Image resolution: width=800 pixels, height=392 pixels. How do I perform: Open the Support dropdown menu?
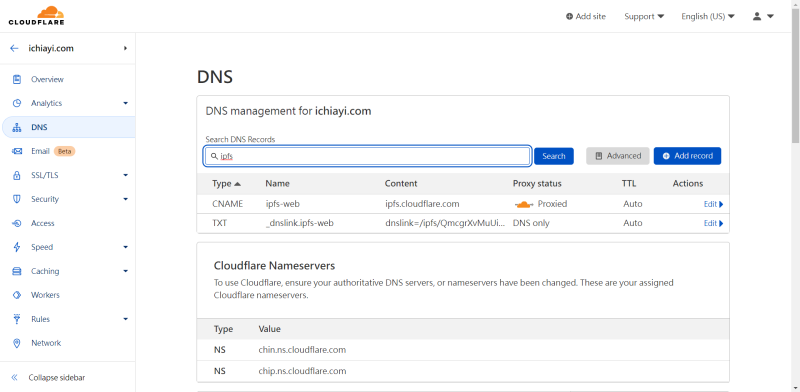644,16
